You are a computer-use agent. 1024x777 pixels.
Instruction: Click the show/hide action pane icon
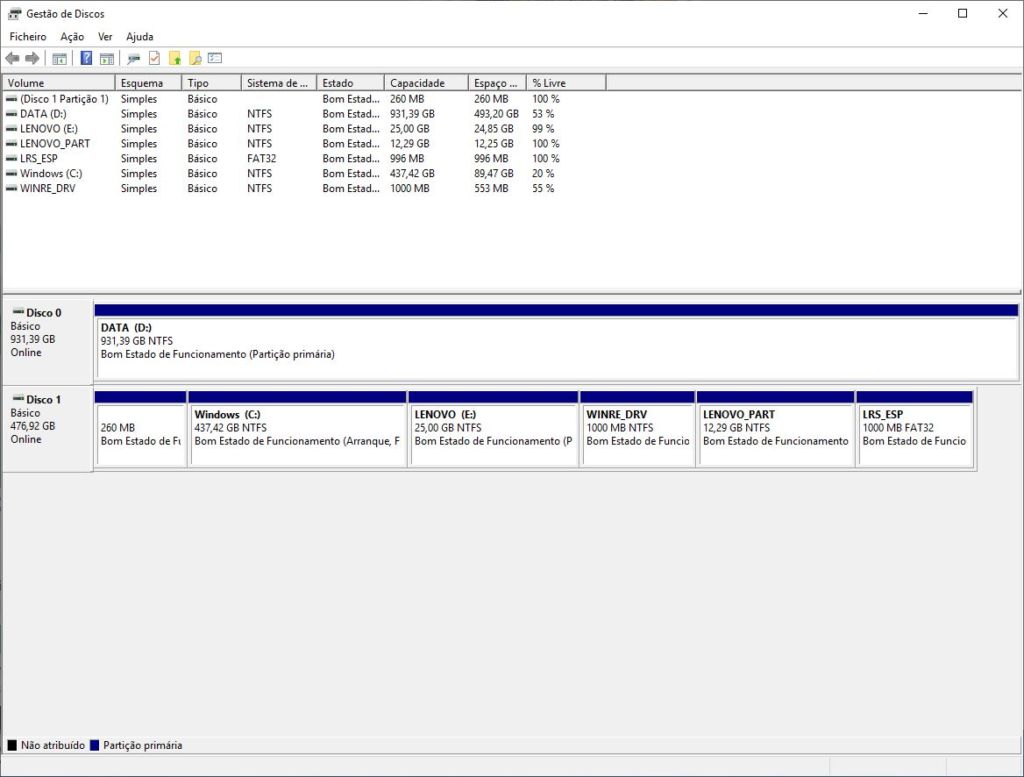point(107,58)
